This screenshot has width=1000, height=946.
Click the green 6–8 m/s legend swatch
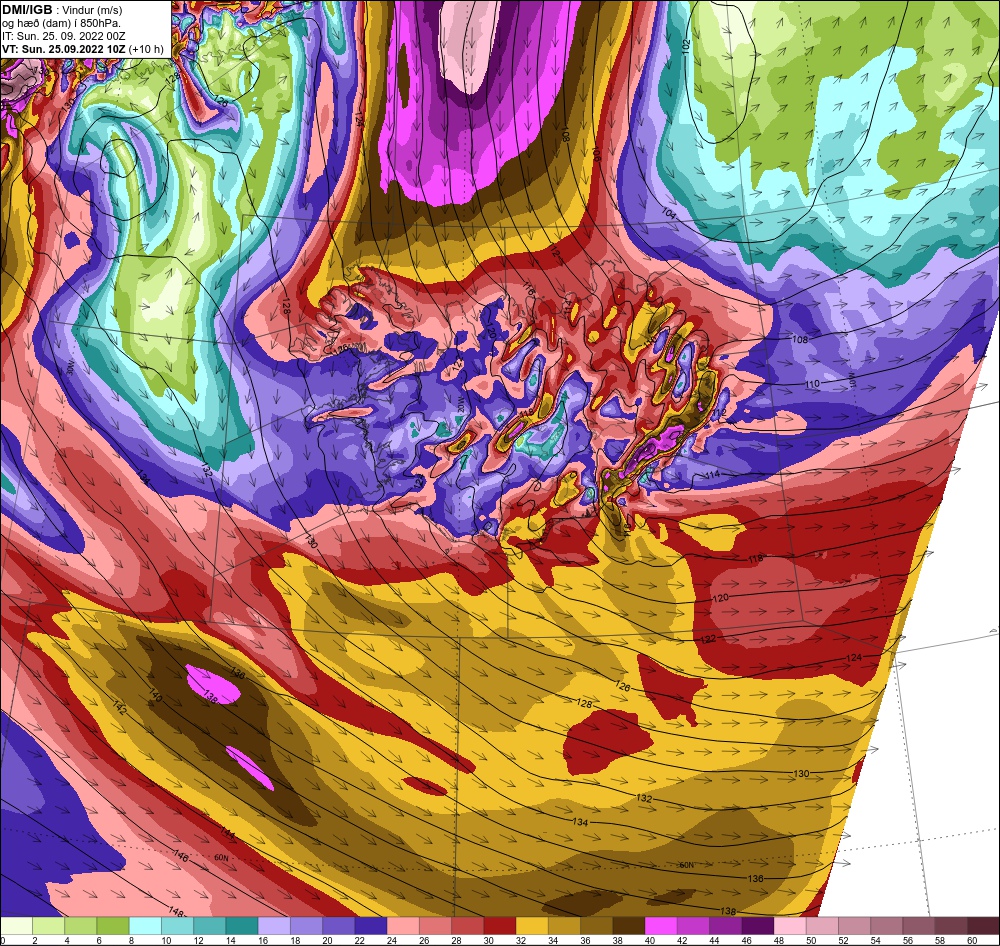point(114,926)
